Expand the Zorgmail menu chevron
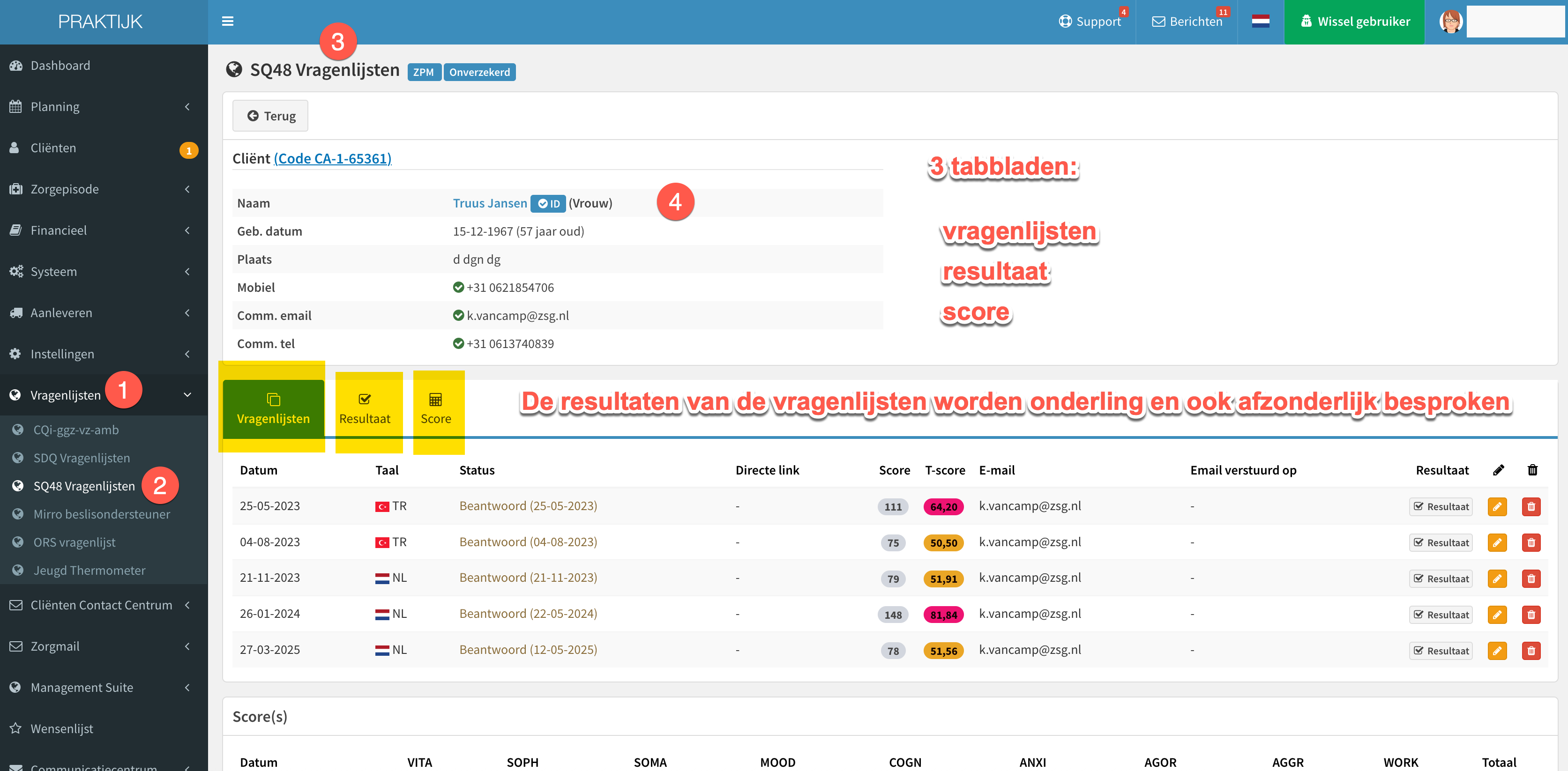 [x=187, y=646]
